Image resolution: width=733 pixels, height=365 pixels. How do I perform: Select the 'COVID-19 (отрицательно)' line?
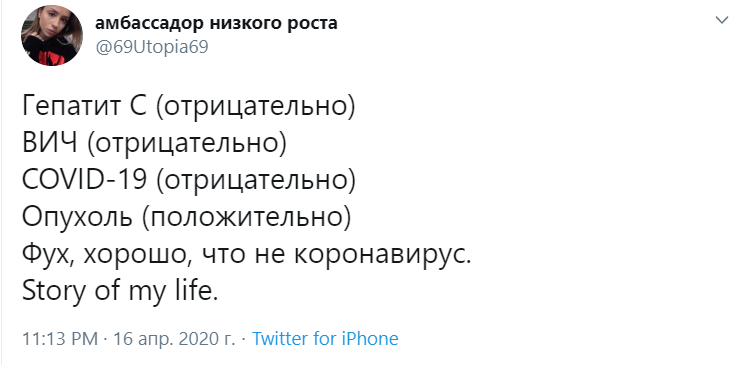click(x=189, y=180)
